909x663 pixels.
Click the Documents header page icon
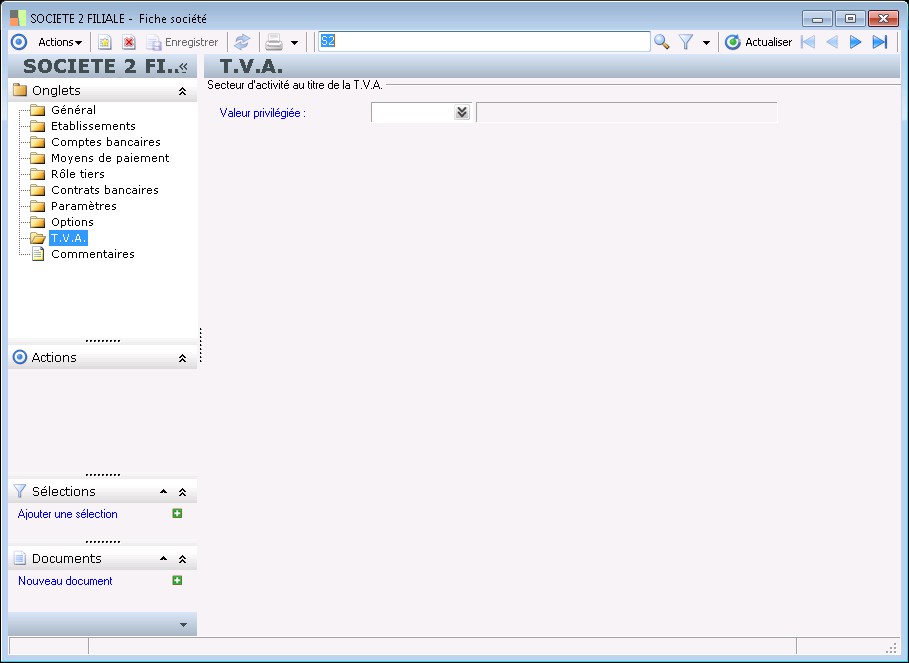pos(20,558)
